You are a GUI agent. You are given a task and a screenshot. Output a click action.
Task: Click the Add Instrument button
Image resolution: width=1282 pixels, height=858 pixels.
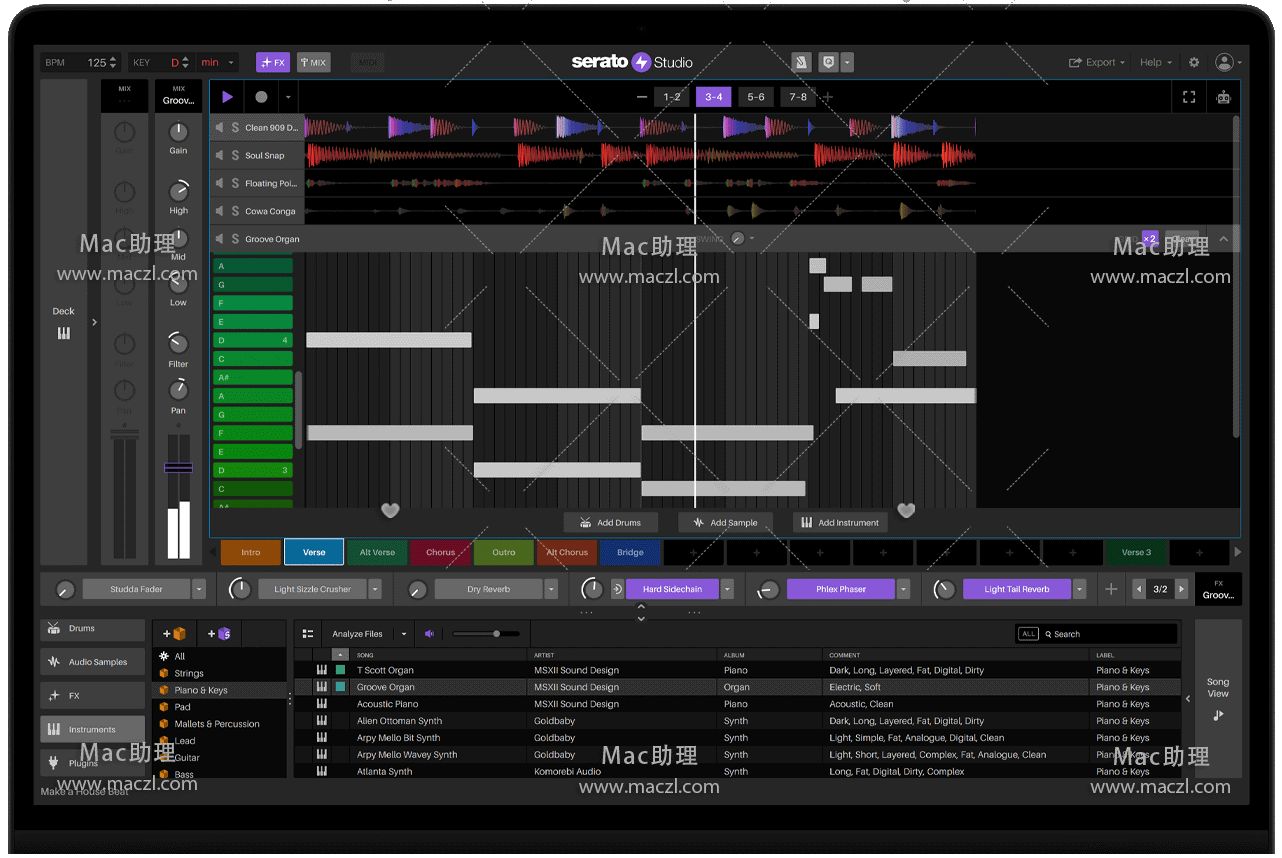(838, 522)
